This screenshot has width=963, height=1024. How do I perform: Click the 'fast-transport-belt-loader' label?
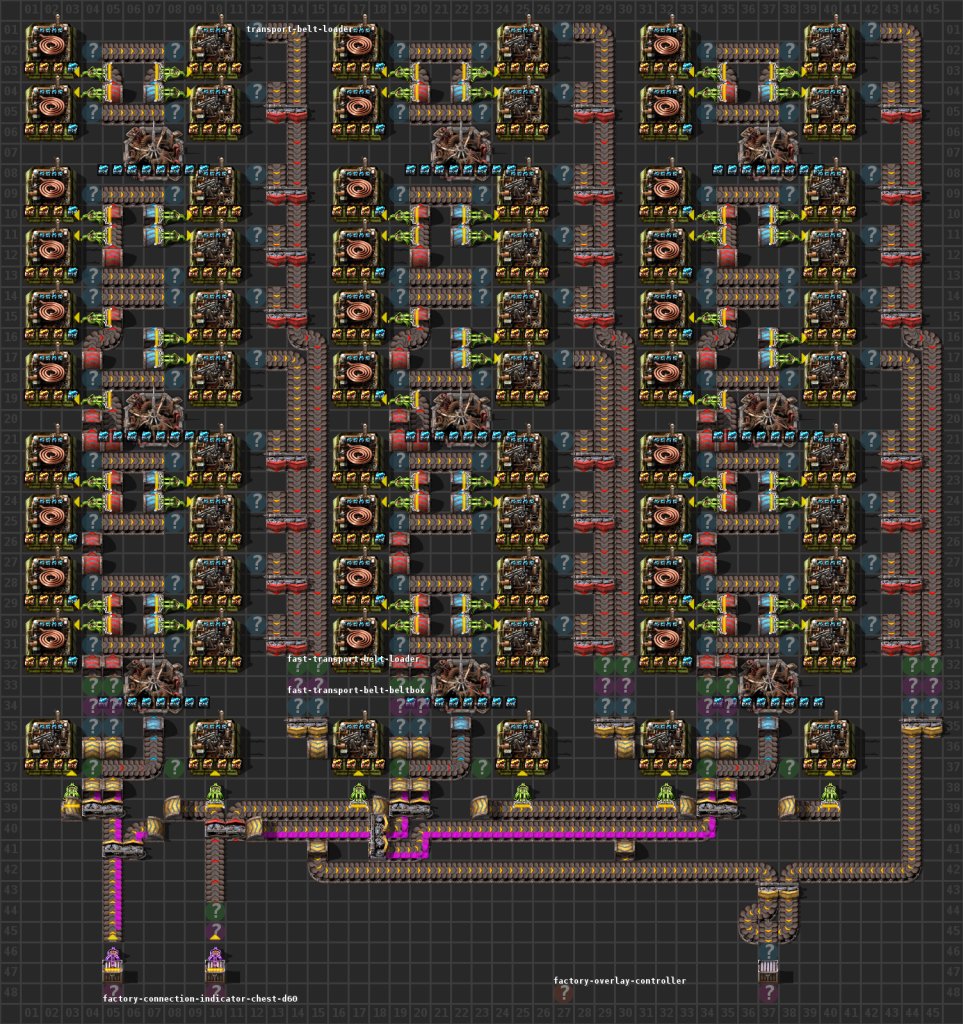click(x=353, y=659)
